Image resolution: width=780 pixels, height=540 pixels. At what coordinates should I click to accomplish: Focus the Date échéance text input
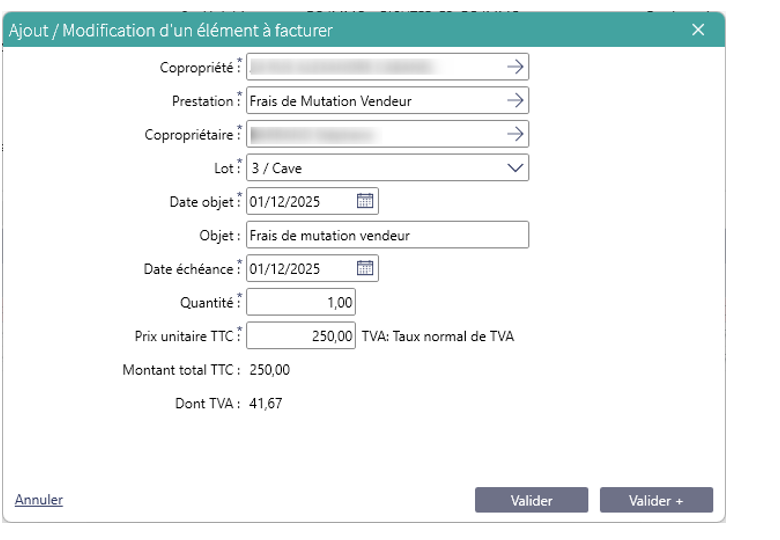coord(301,268)
